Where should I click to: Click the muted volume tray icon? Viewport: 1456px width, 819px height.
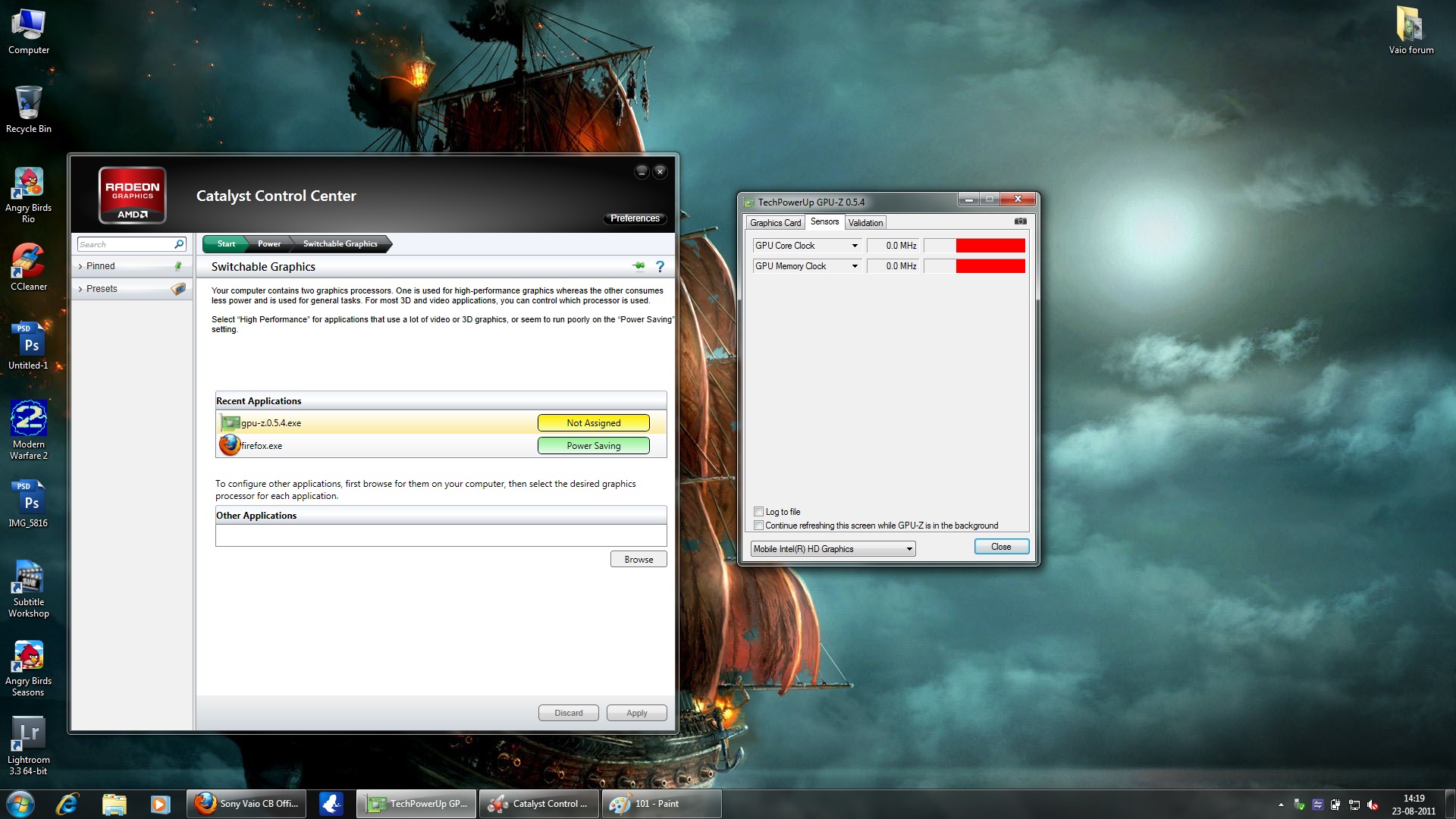pyautogui.click(x=1373, y=805)
